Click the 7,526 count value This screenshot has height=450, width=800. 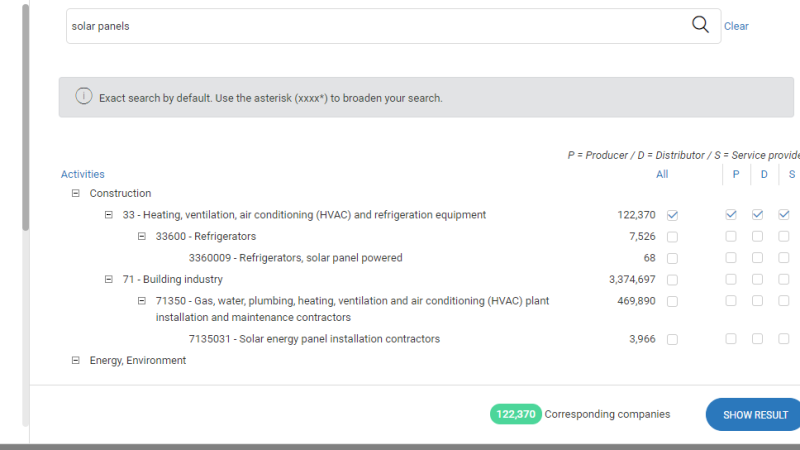(x=642, y=236)
